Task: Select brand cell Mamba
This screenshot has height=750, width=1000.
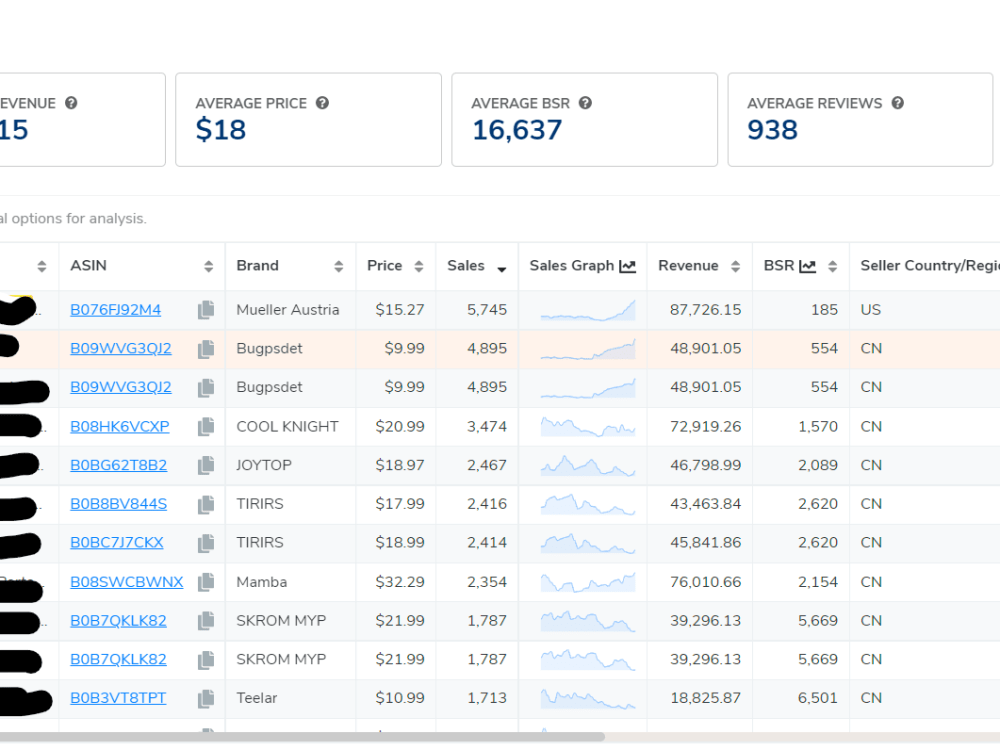Action: [261, 582]
